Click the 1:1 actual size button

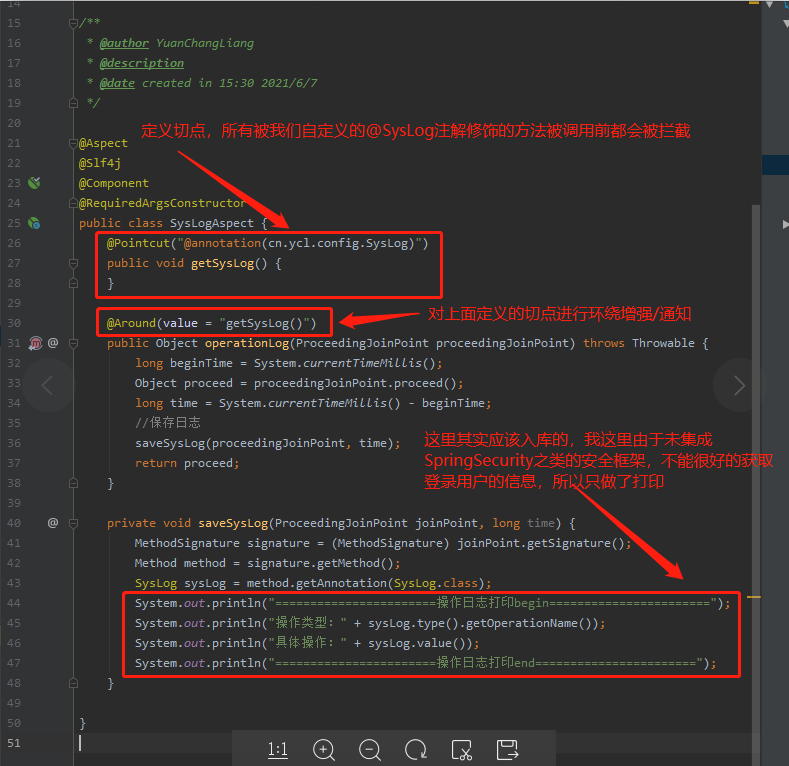(277, 749)
